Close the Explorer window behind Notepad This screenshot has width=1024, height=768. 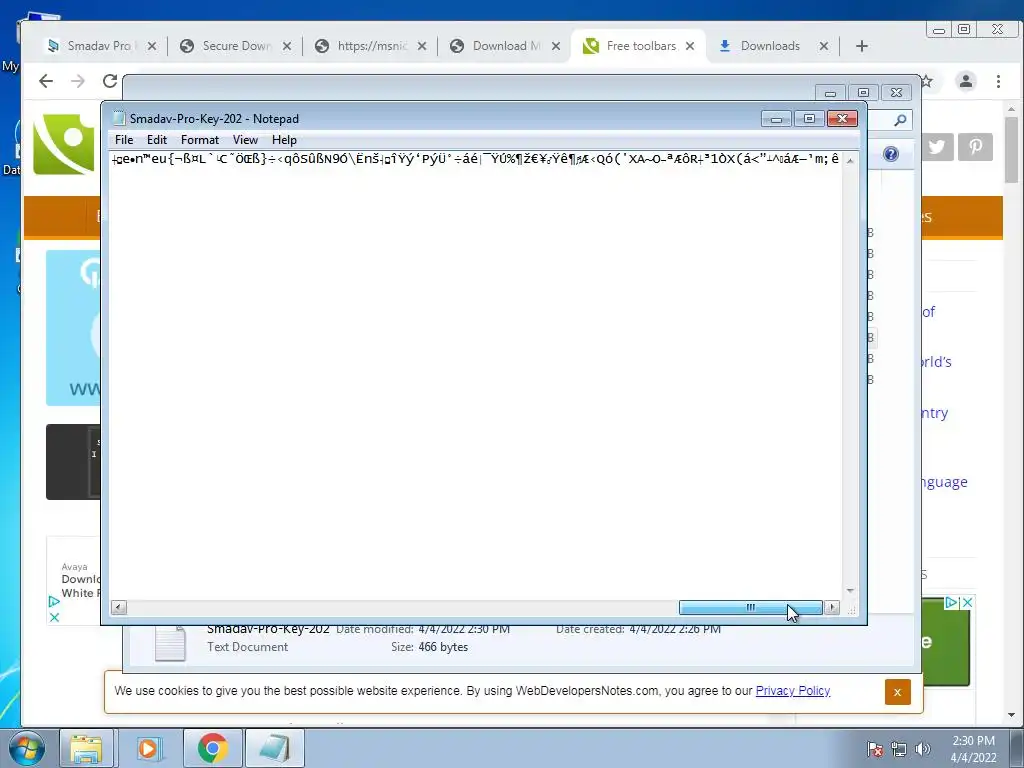click(897, 93)
